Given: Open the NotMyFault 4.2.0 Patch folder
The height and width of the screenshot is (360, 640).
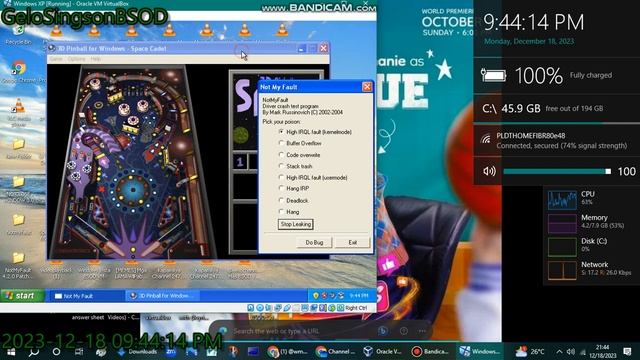Looking at the screenshot, I should point(18,265).
